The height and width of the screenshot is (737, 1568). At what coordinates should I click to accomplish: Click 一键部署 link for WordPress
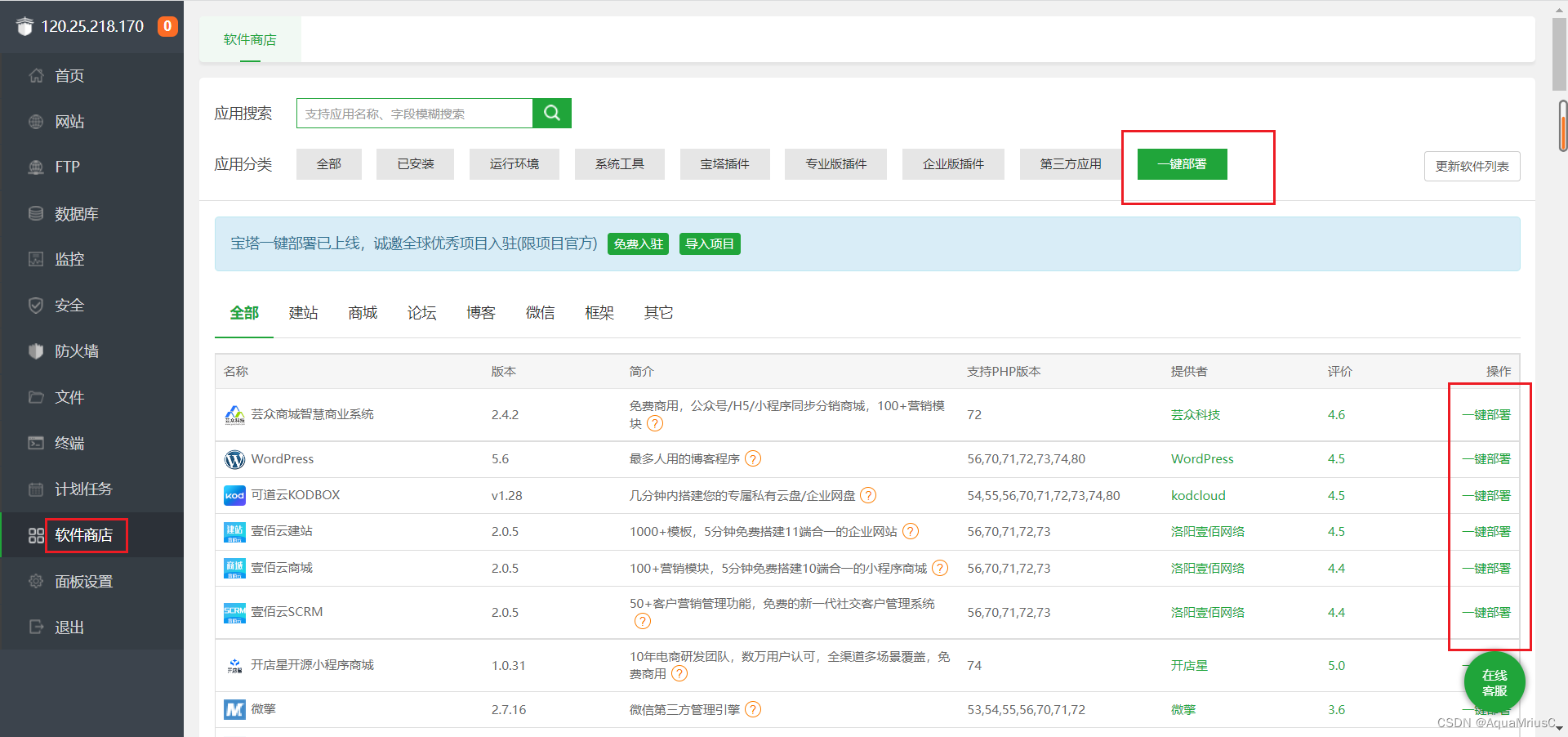(x=1486, y=459)
